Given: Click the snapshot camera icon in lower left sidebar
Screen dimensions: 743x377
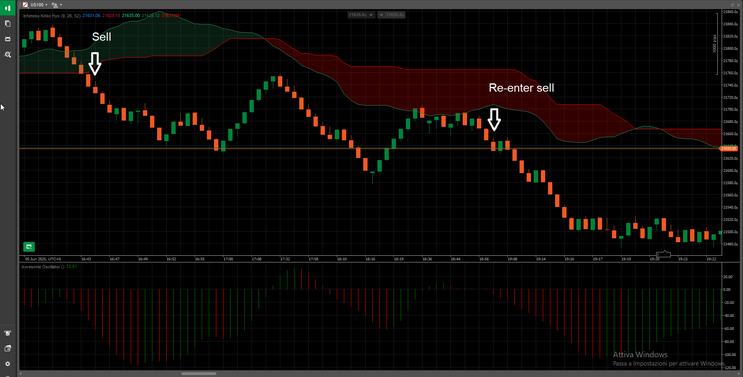Looking at the screenshot, I should 8,333.
